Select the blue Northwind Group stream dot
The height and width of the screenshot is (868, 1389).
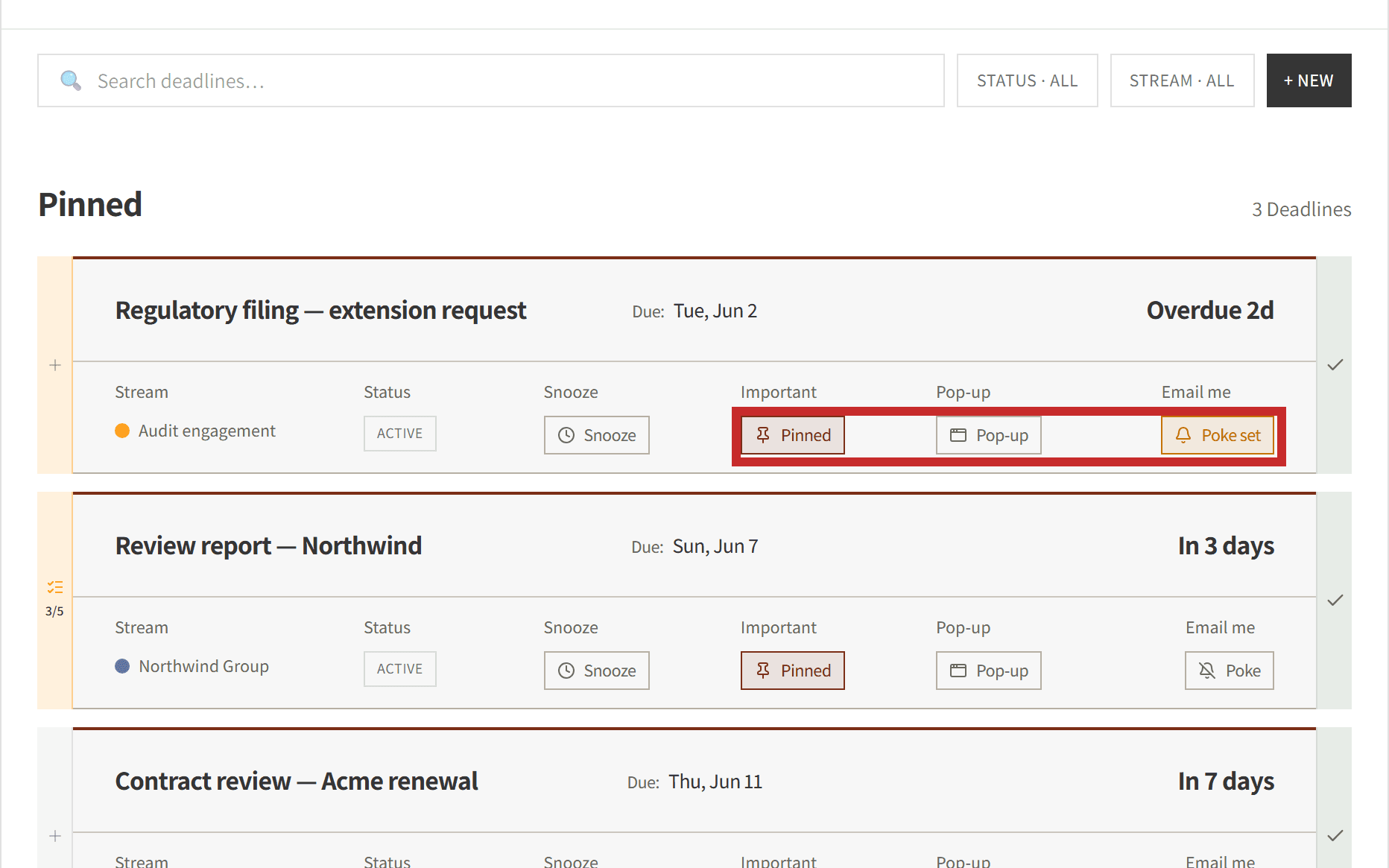(x=122, y=666)
